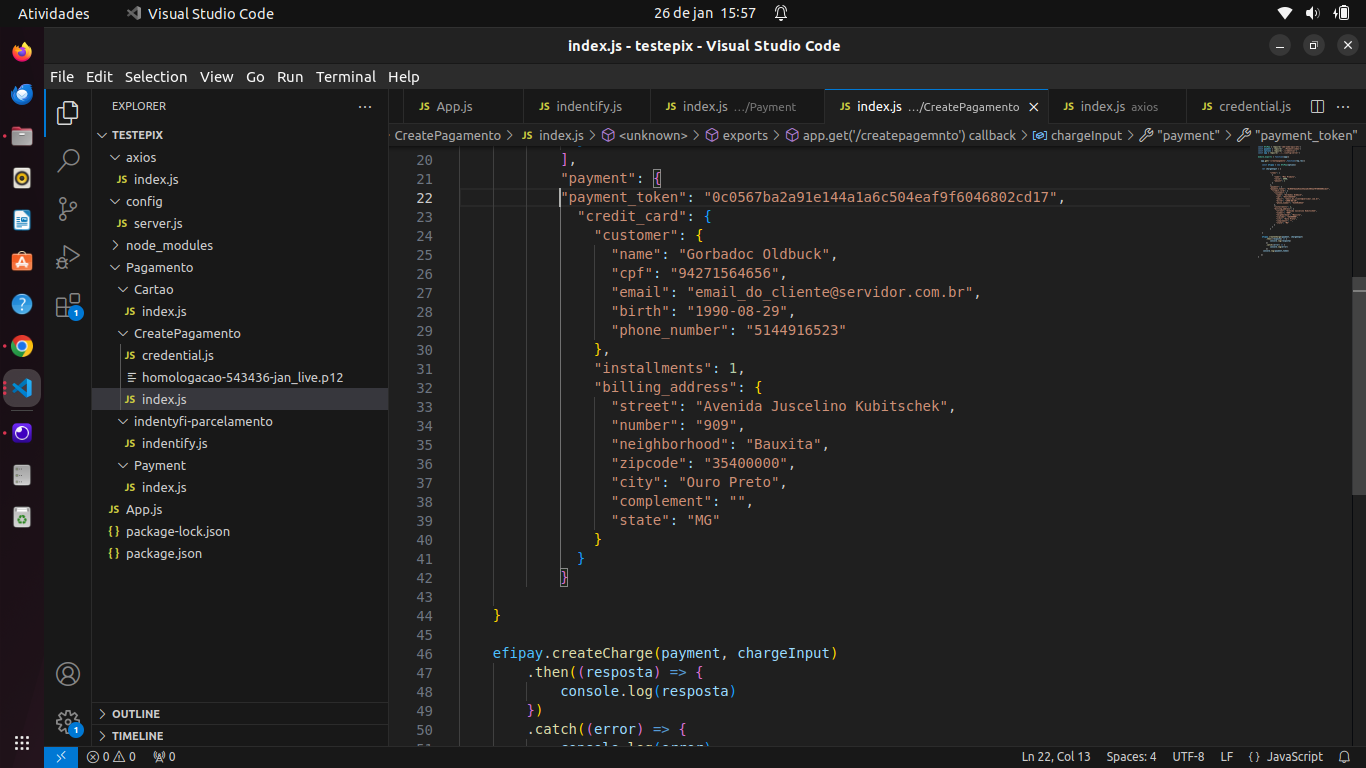
Task: Open package-lock.json in explorer
Action: (x=240, y=531)
